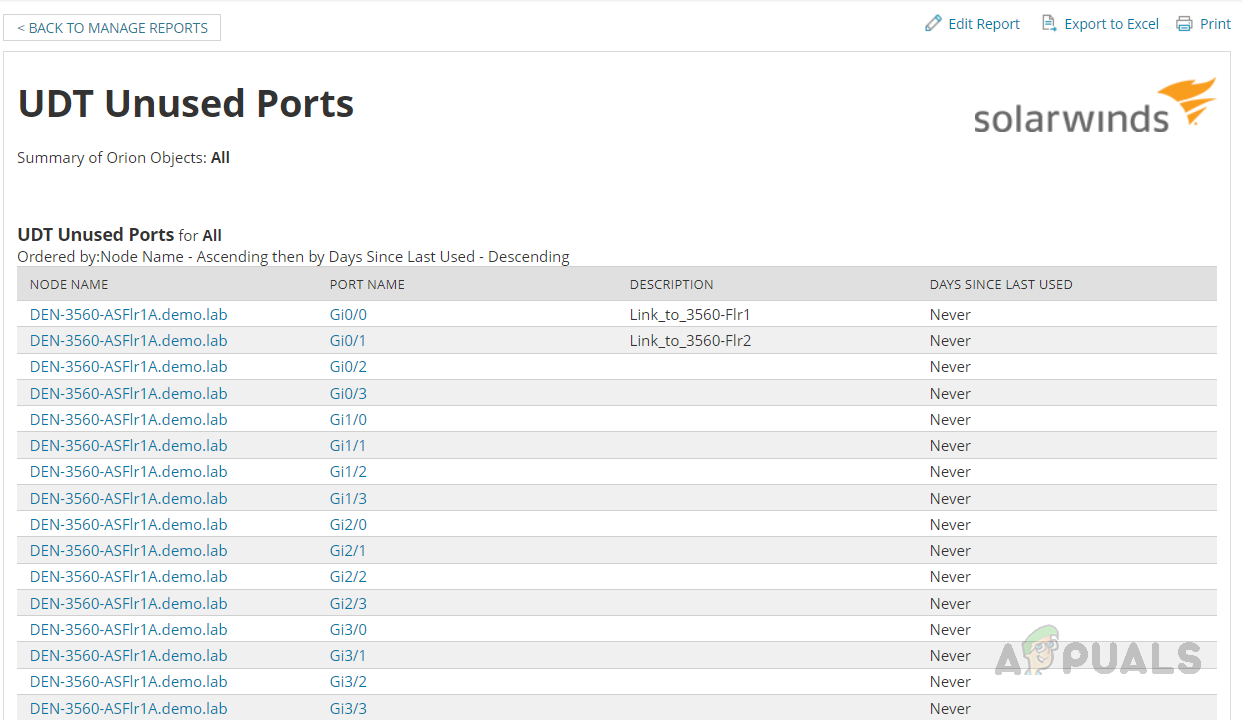This screenshot has height=720, width=1242.
Task: Open DEN-3560-ASFlr1A.demo.lab node in Gi1/1 row
Action: click(129, 445)
